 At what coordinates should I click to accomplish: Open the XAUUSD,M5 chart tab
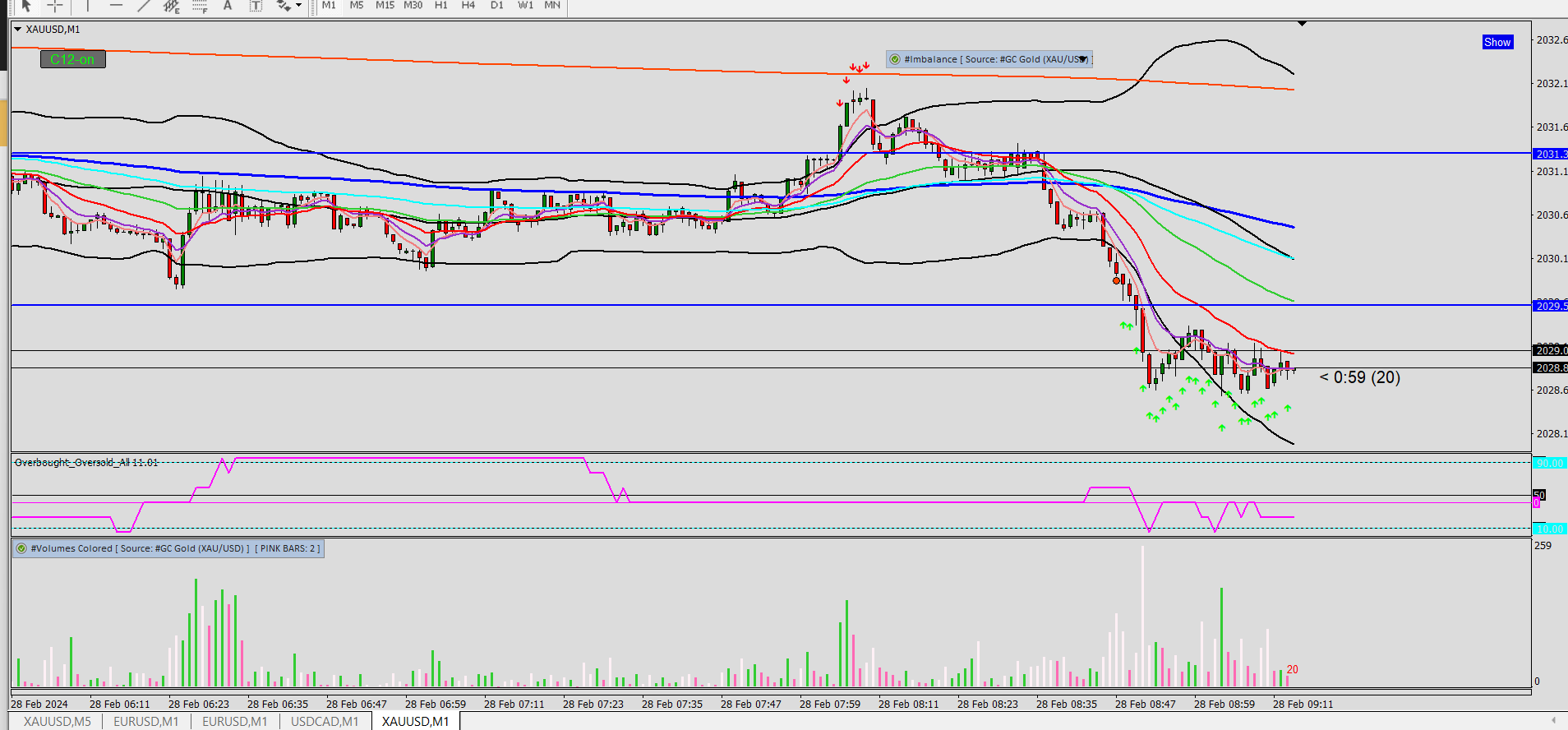point(57,722)
